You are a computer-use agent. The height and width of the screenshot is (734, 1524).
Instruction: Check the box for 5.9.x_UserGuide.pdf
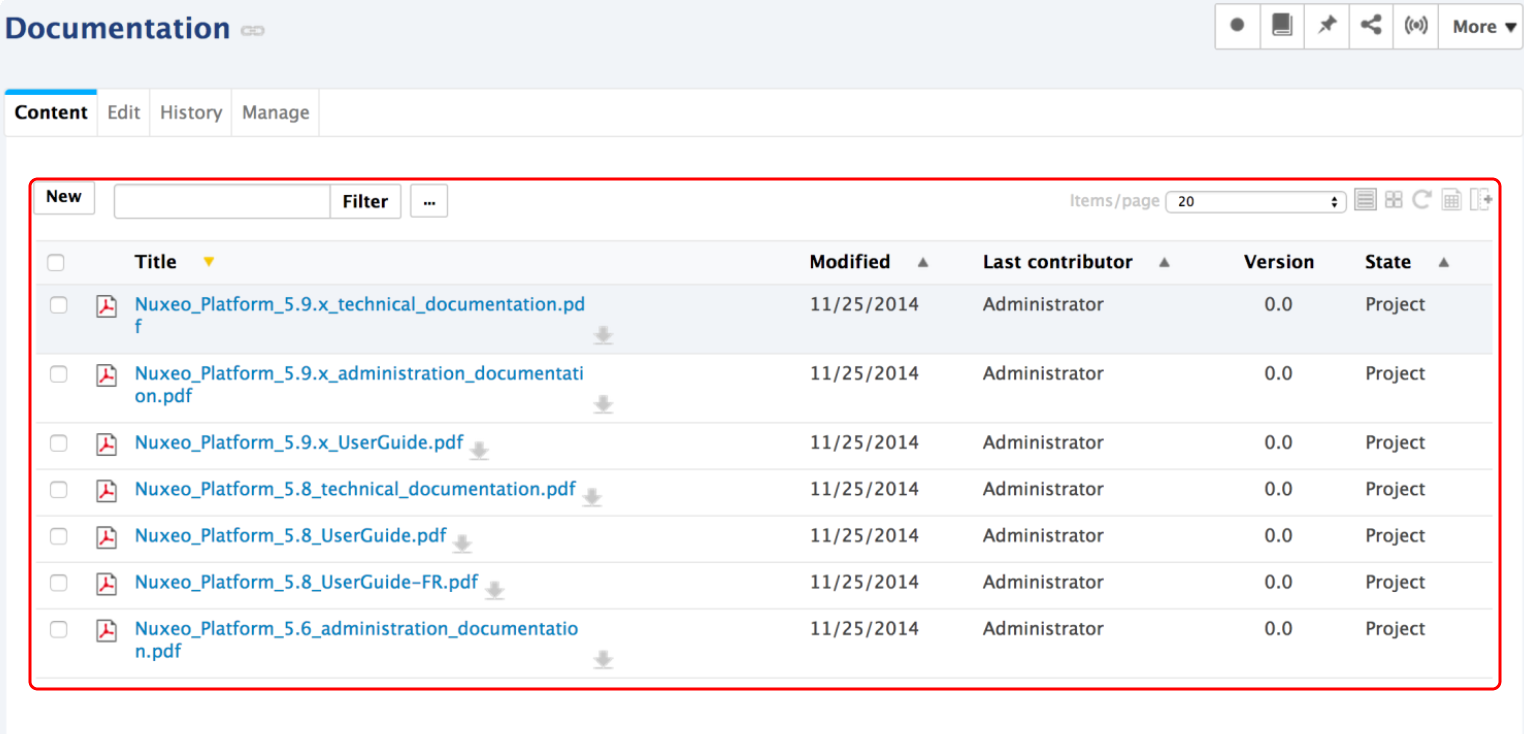coord(59,443)
